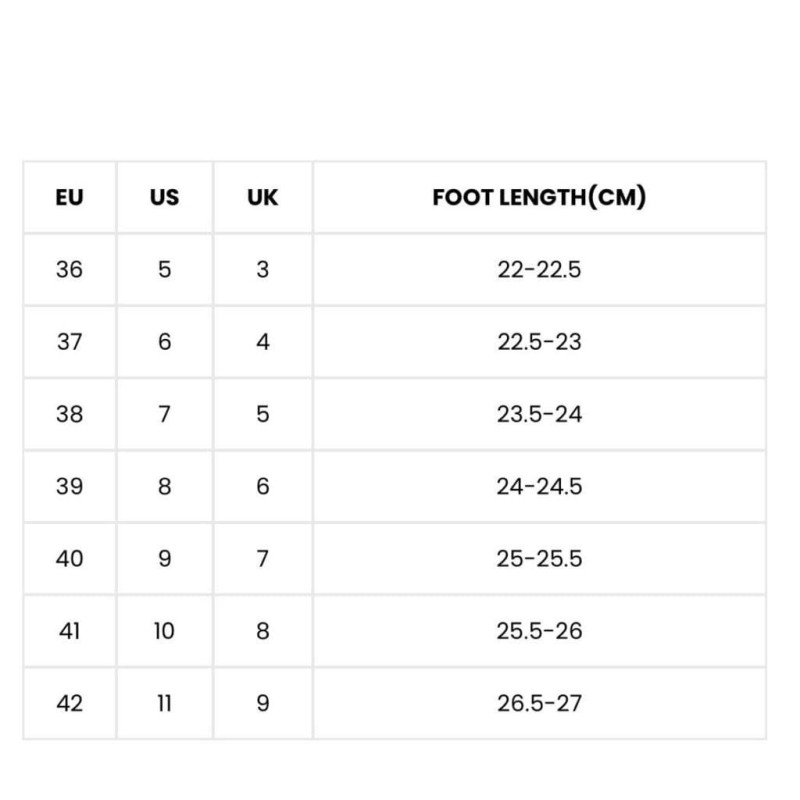Click the US column header
The image size is (800, 800).
pos(165,197)
